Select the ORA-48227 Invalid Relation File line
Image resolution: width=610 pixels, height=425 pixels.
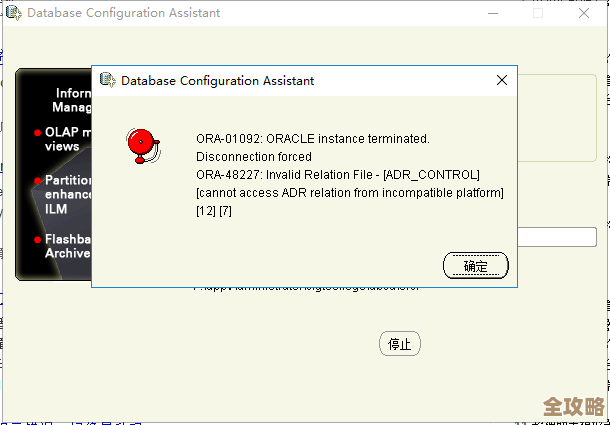[x=338, y=175]
